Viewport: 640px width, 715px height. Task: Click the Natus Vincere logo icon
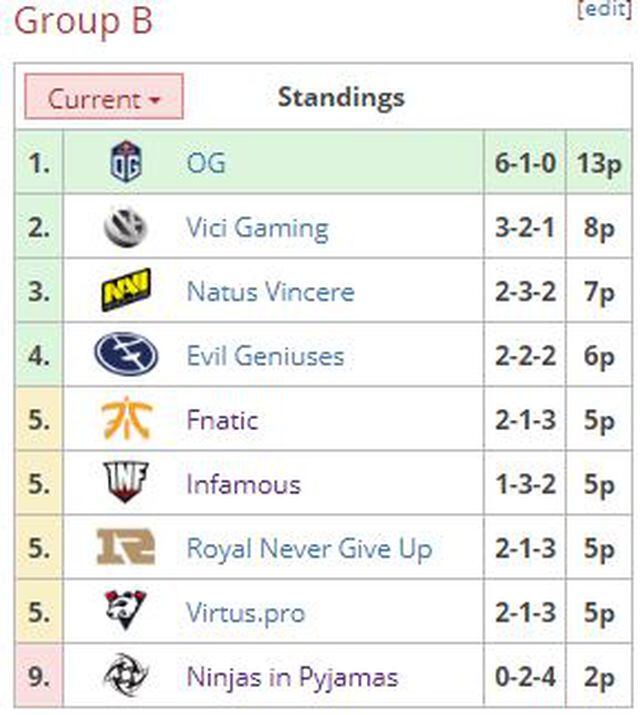(126, 291)
